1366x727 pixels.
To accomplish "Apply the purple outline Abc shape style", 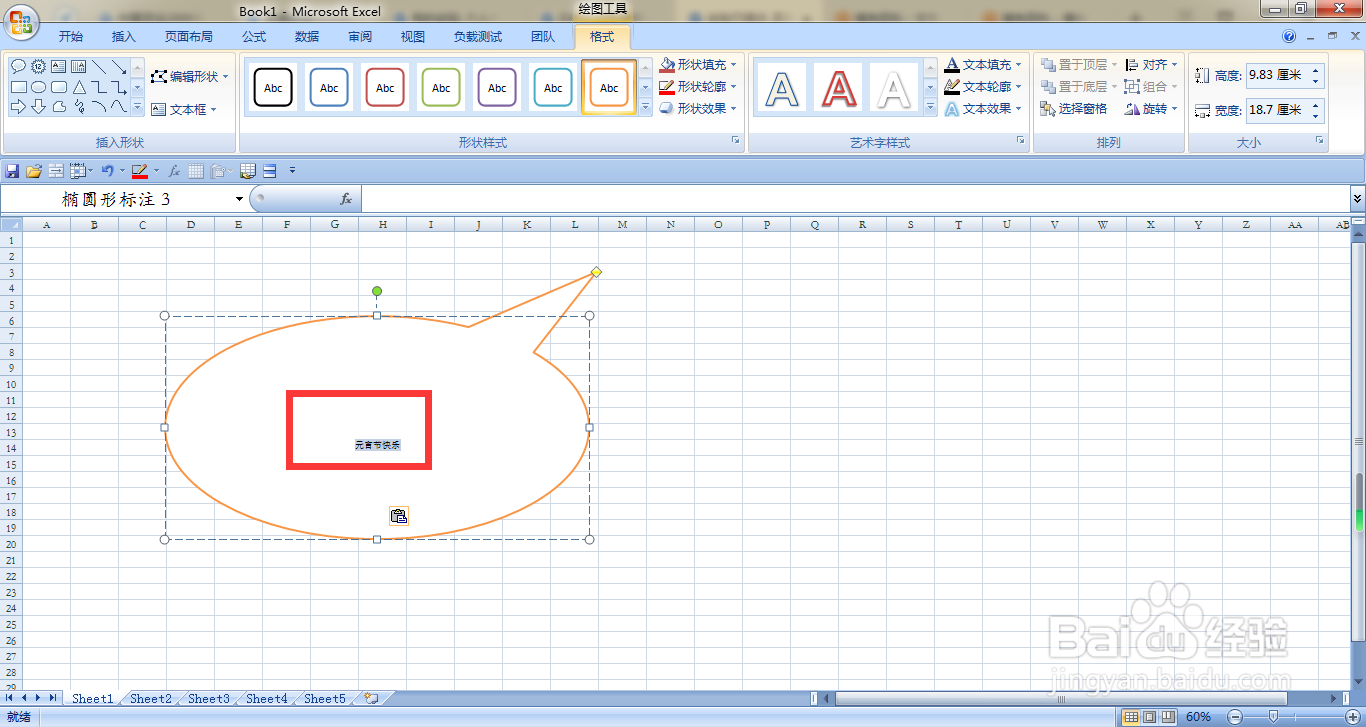I will coord(497,88).
